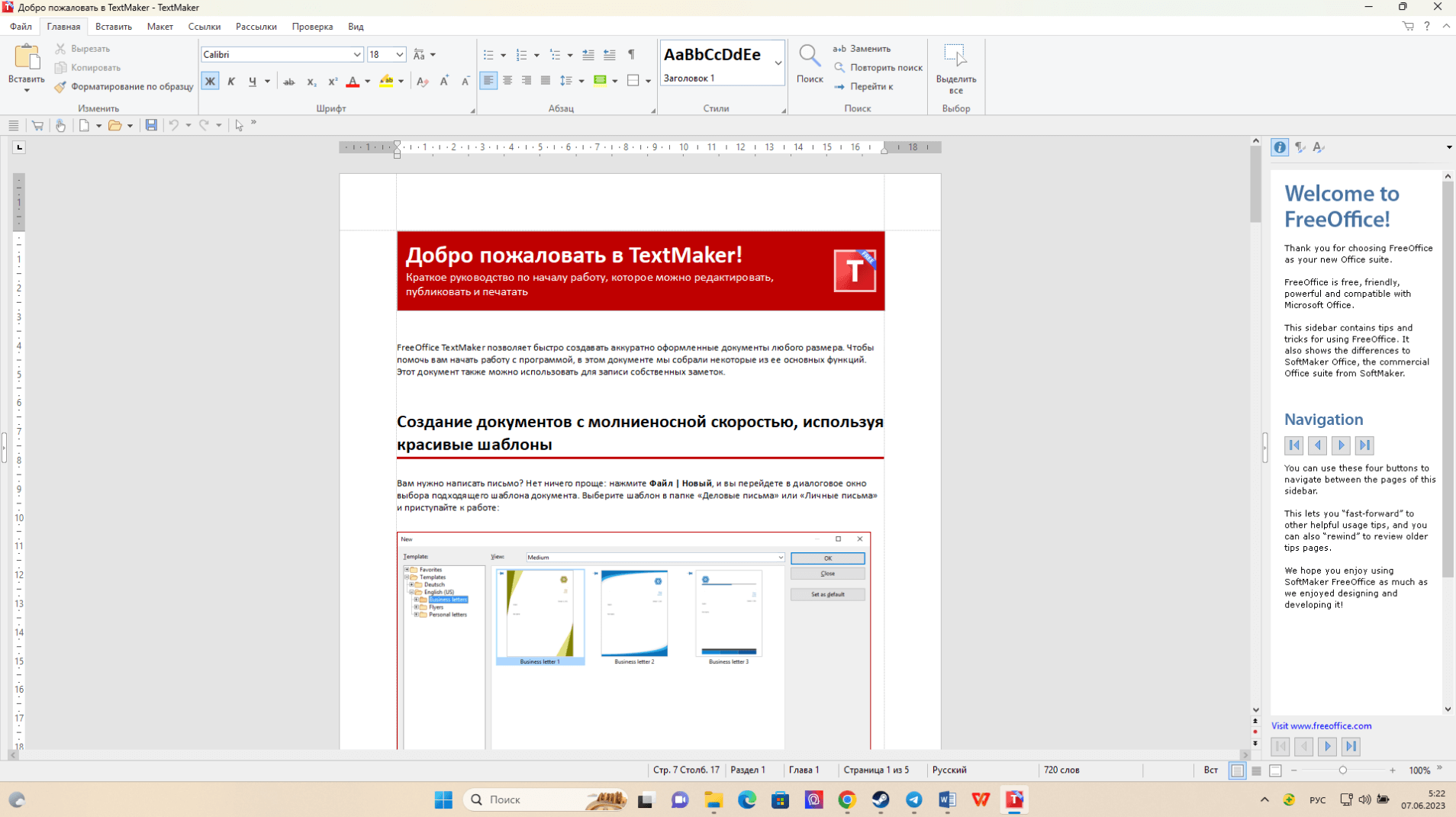Viewport: 1456px width, 817px height.
Task: Open Telegram from the taskbar
Action: coord(913,799)
